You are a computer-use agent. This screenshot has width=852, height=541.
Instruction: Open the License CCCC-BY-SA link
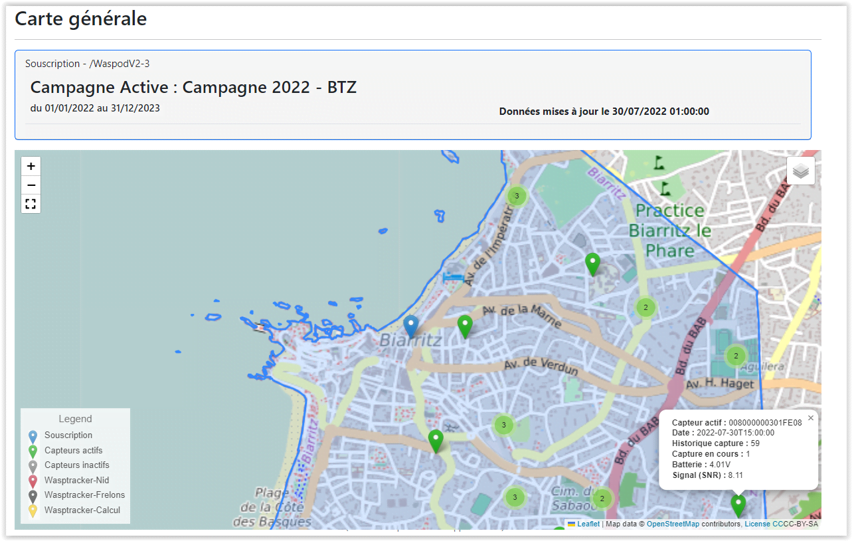pyautogui.click(x=781, y=524)
